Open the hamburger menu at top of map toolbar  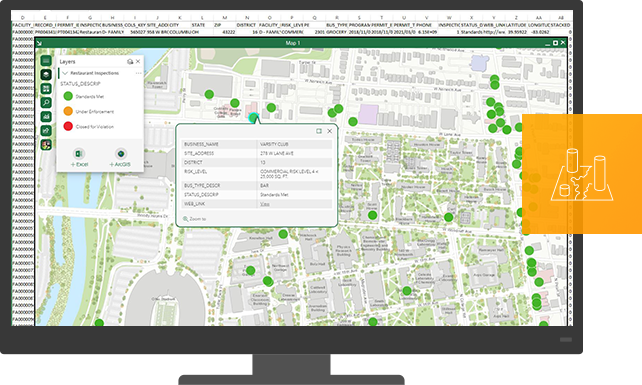46,61
